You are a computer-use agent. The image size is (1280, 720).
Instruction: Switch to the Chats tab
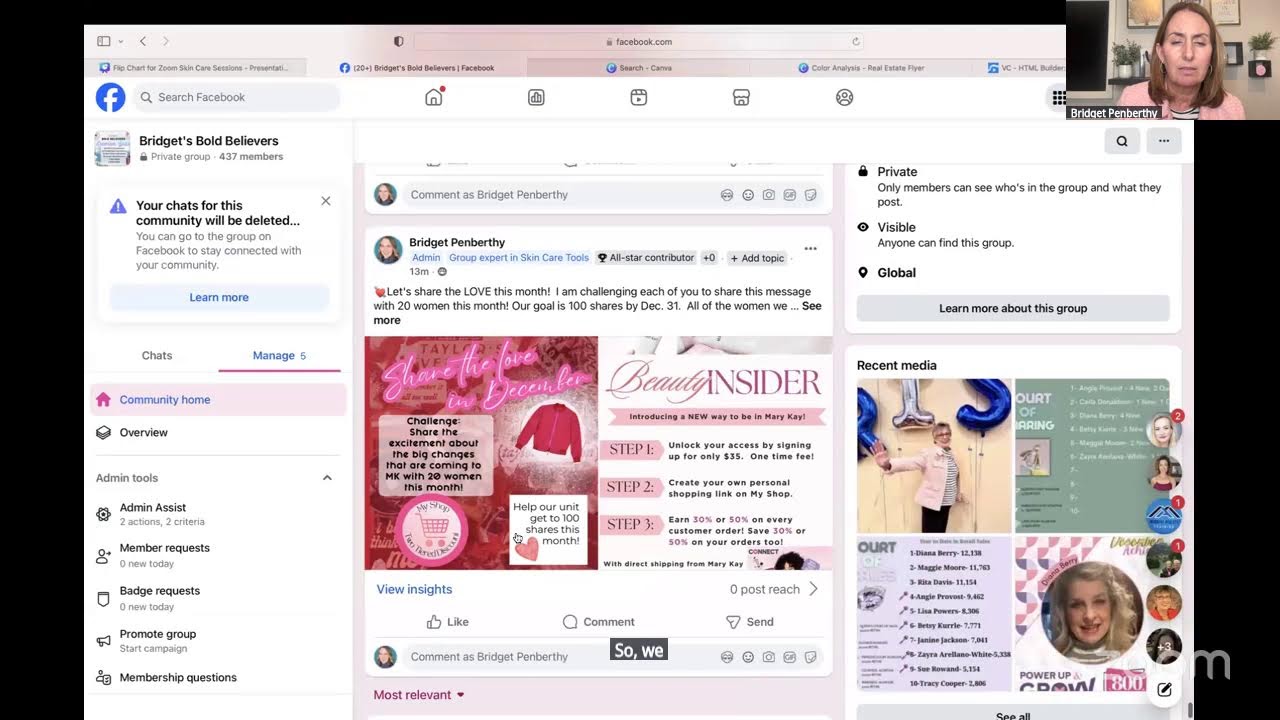[x=157, y=355]
